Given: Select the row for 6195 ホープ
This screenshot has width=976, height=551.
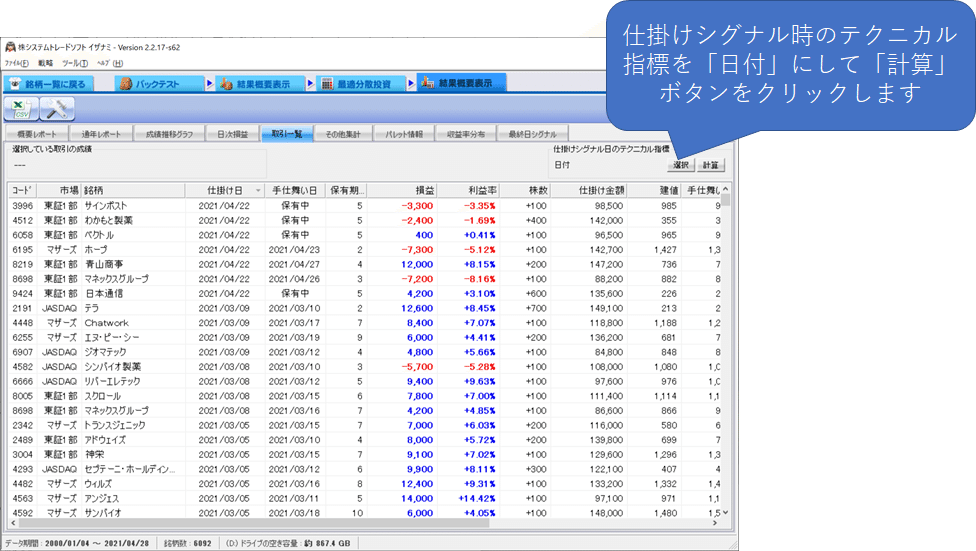Looking at the screenshot, I should pyautogui.click(x=364, y=250).
